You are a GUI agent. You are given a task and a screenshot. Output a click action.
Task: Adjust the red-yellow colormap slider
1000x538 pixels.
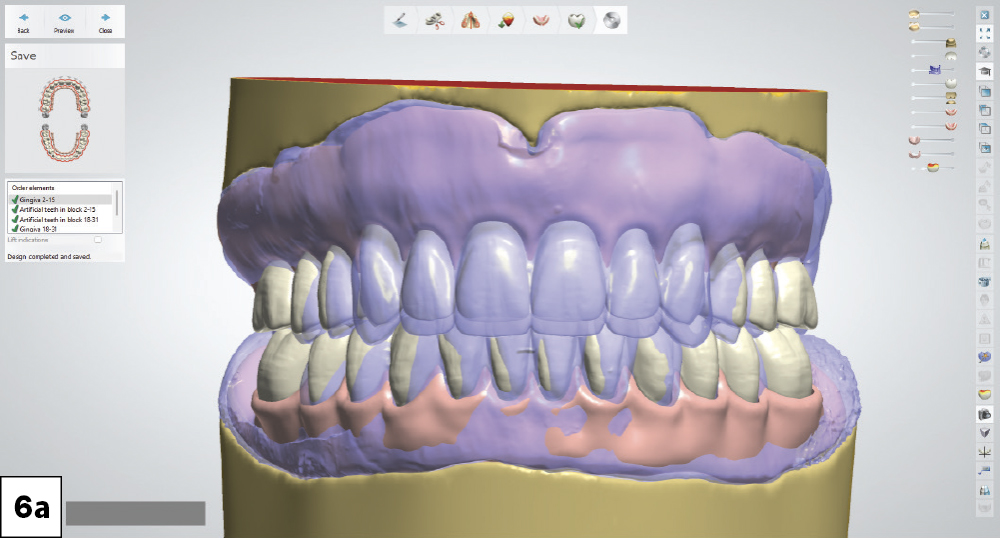point(934,168)
